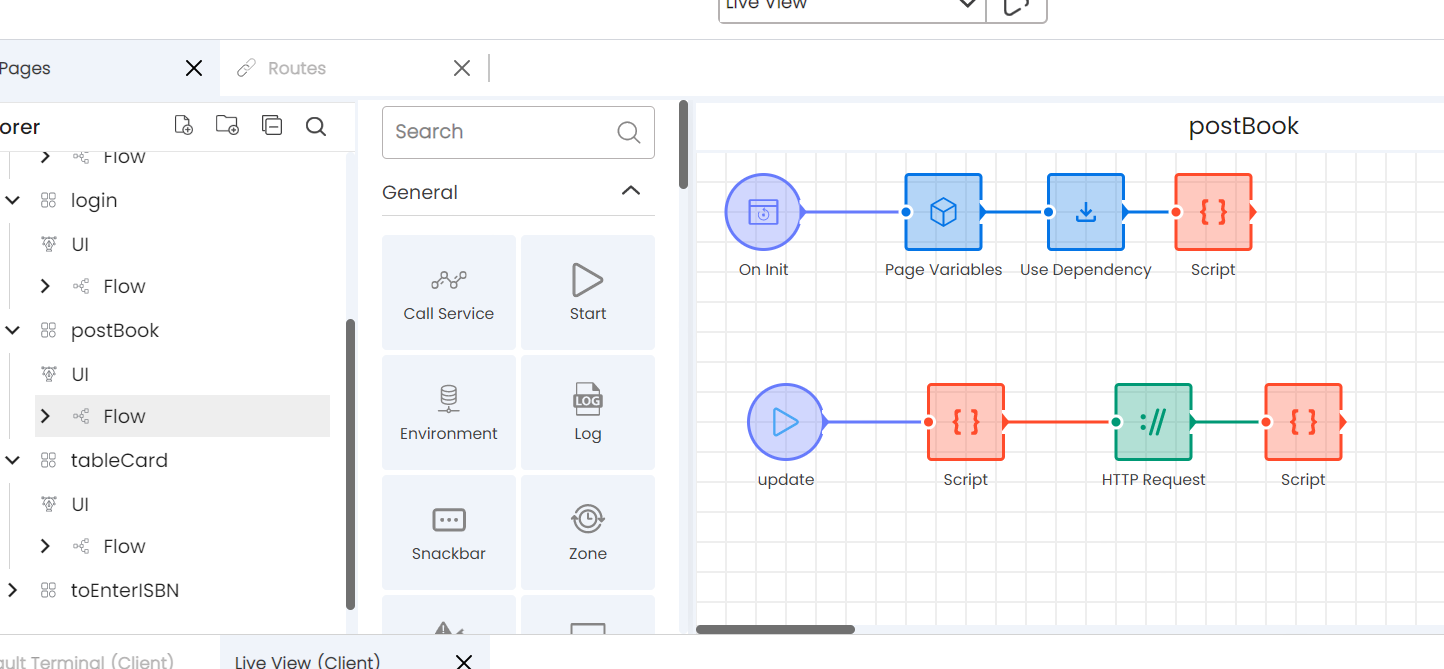
Task: Open the Live View dropdown
Action: pos(852,8)
